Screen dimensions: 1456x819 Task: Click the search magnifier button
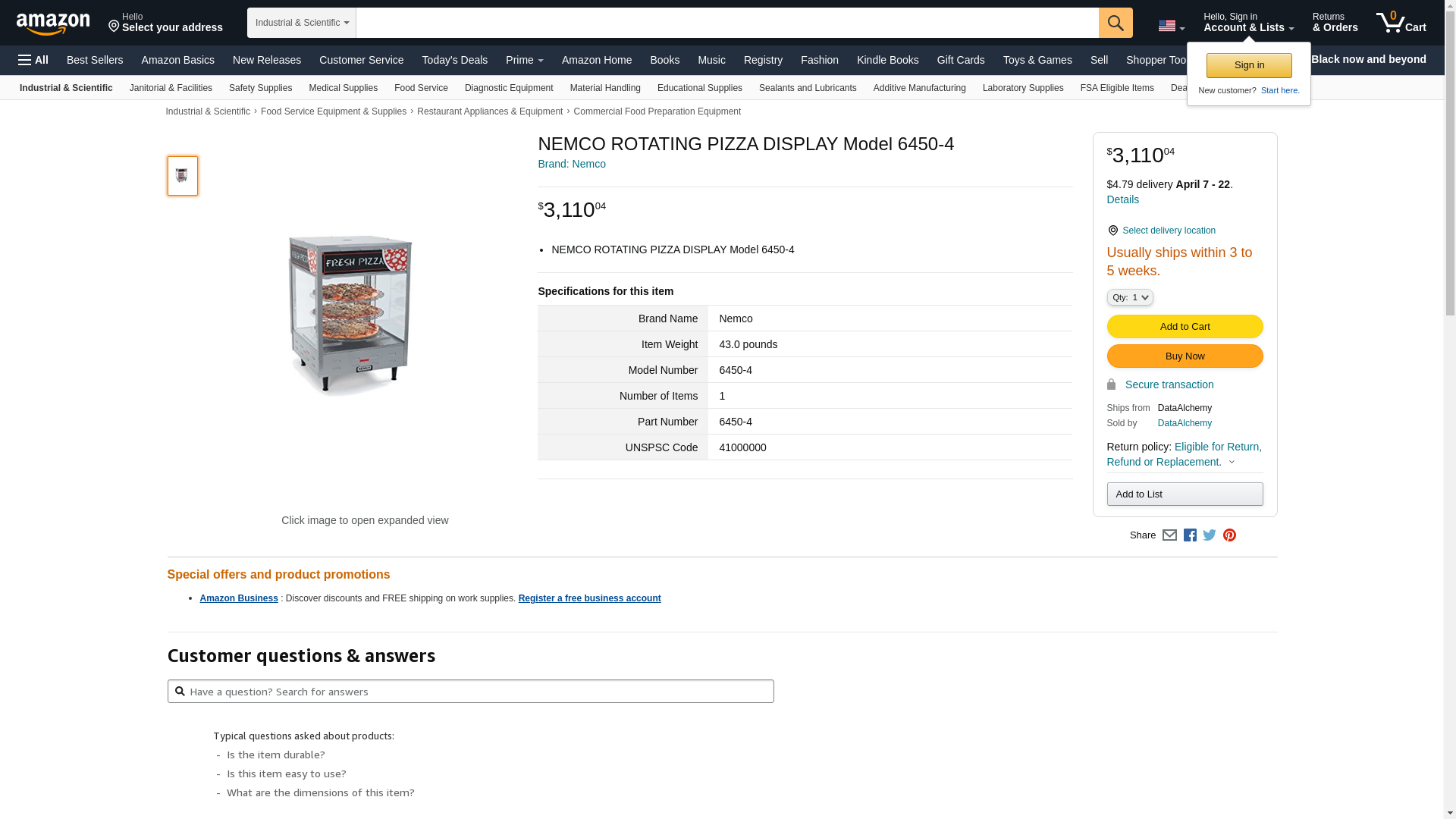(1116, 23)
